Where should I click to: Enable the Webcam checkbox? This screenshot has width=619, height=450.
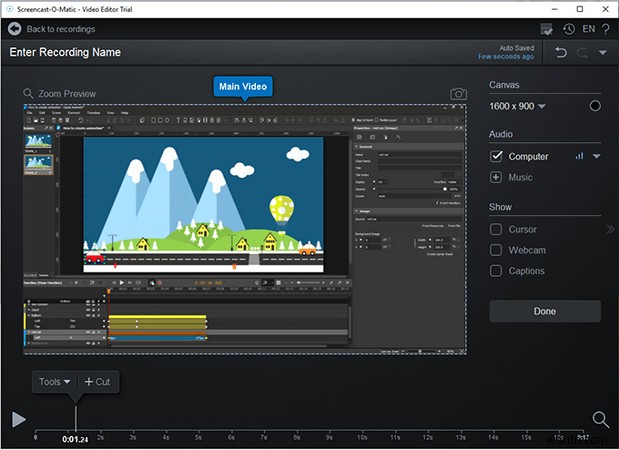[496, 250]
